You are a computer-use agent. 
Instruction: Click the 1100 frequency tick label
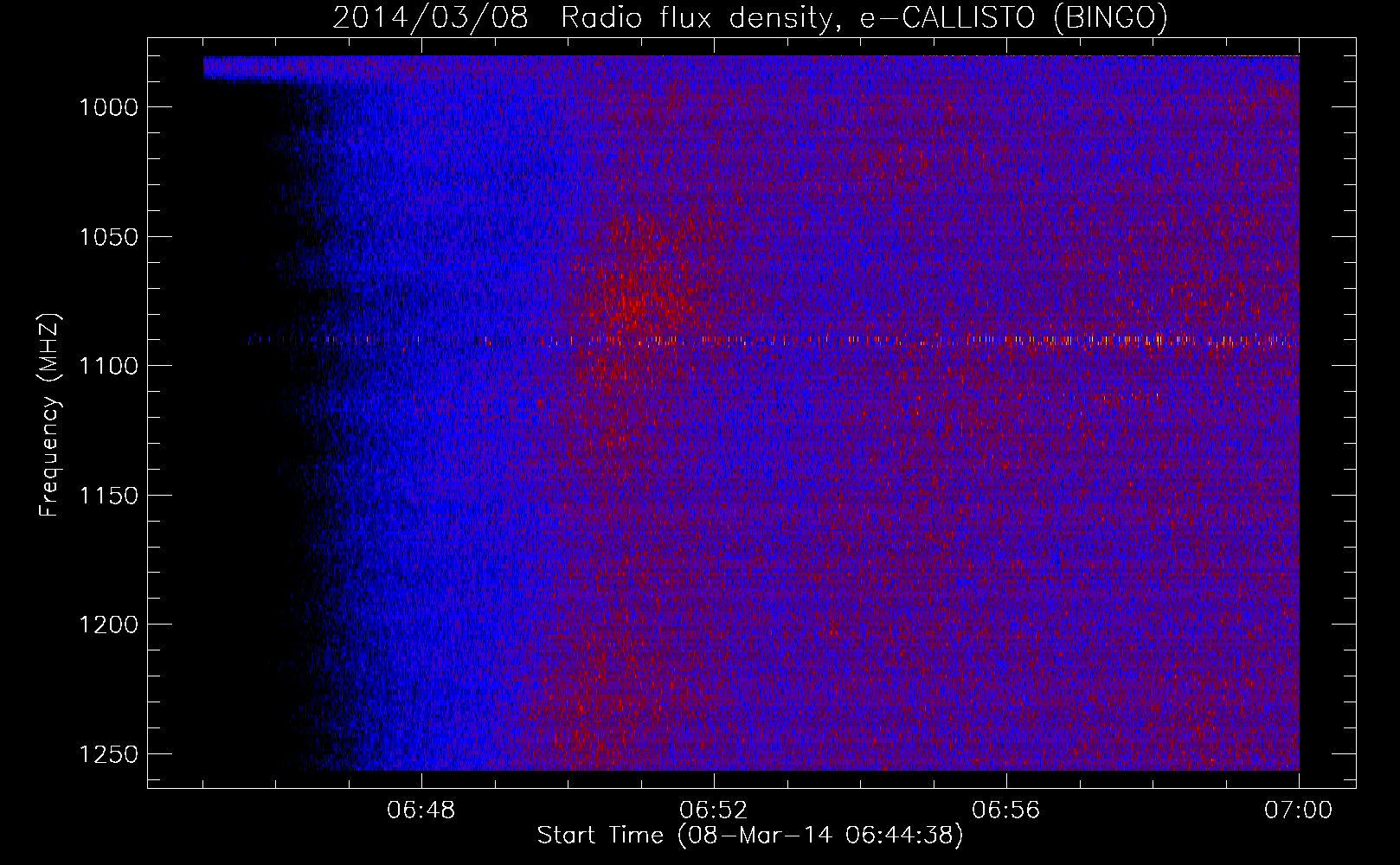109,366
